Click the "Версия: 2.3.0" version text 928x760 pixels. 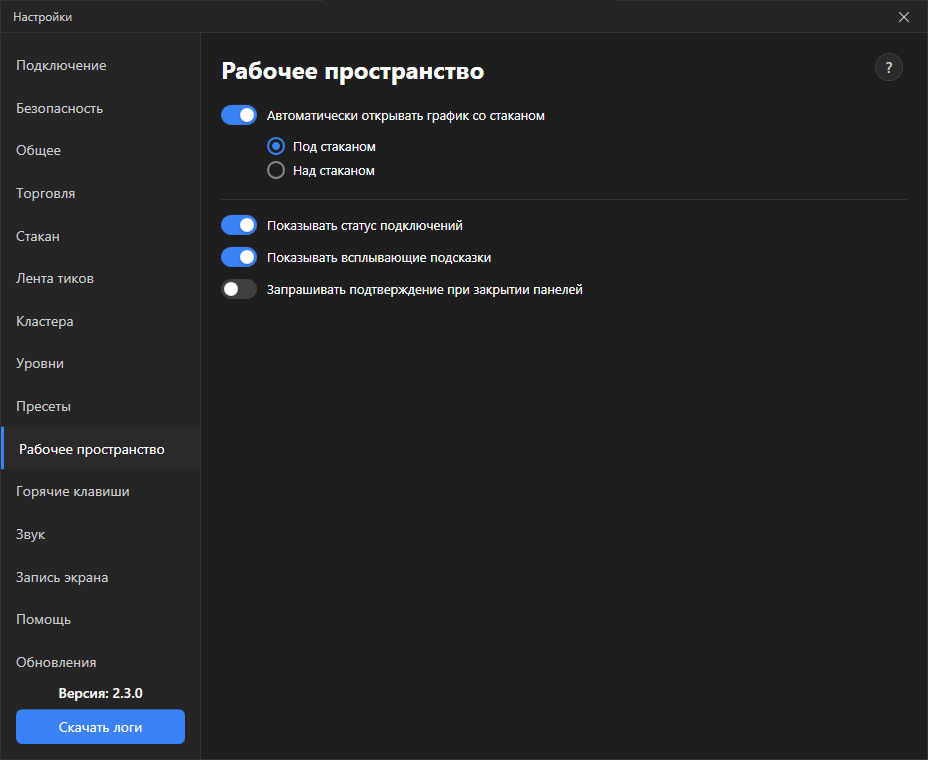click(x=101, y=693)
